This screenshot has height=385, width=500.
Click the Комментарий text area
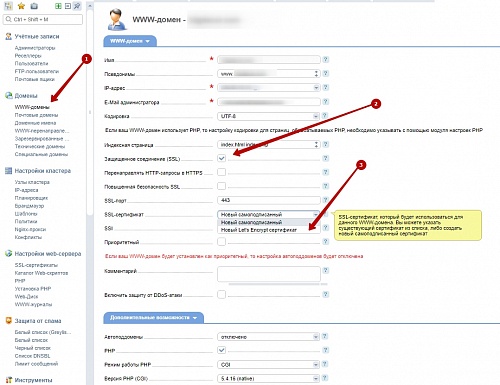click(269, 274)
